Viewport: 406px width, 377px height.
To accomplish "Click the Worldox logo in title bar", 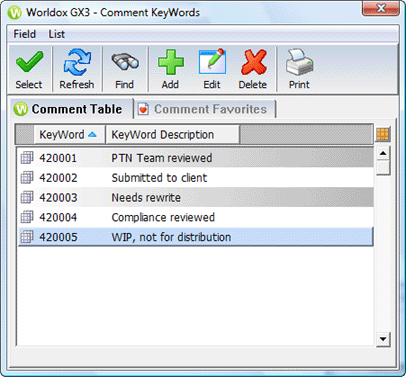I will click(x=15, y=13).
